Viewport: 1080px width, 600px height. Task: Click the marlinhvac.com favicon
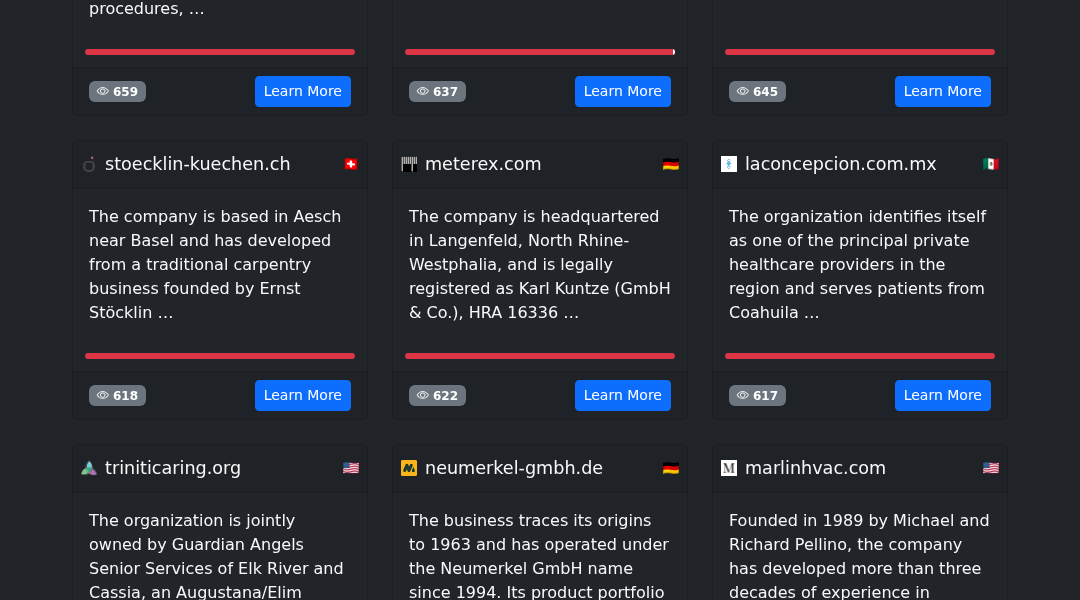coord(729,468)
